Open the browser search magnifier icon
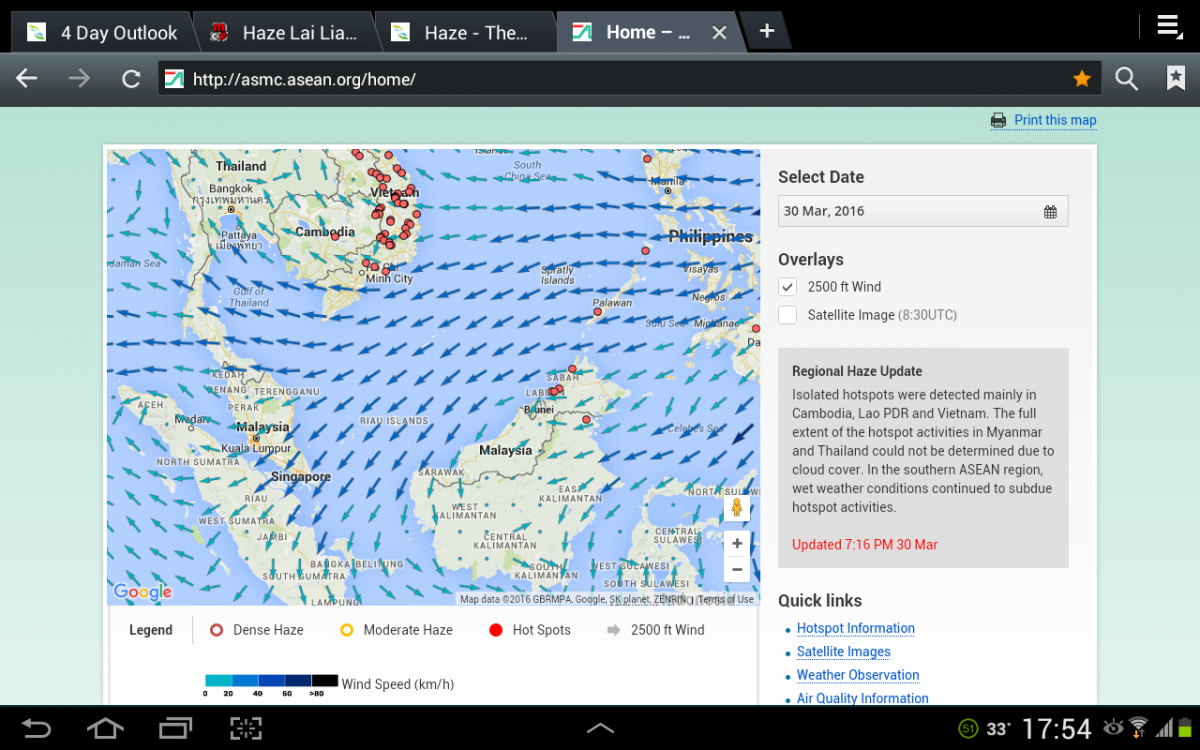This screenshot has width=1200, height=750. click(x=1127, y=79)
